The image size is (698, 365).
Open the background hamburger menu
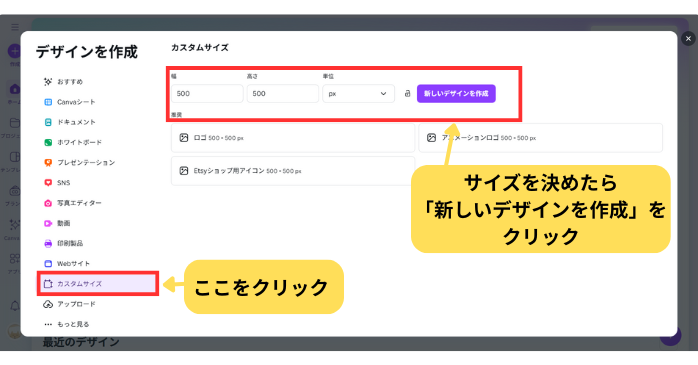[15, 27]
